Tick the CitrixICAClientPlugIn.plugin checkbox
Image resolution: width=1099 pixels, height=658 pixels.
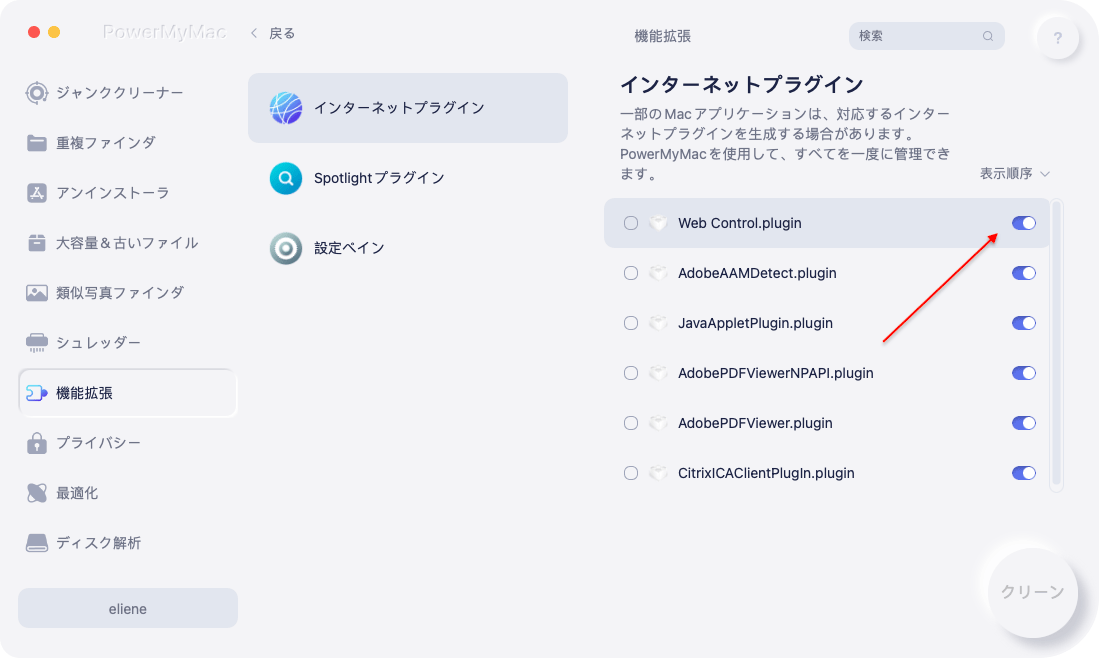pyautogui.click(x=631, y=473)
